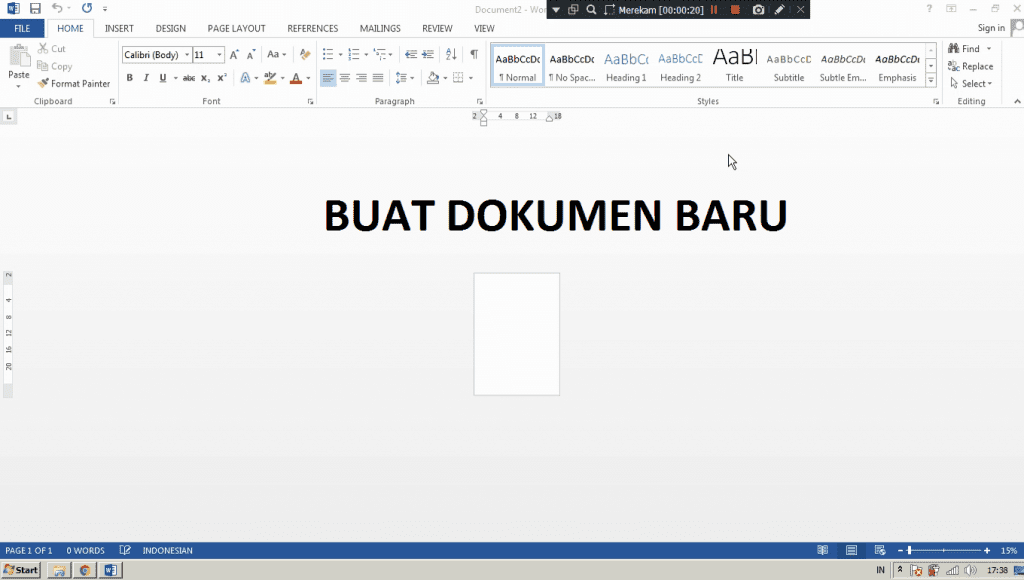Increase the paragraph indent

428,54
